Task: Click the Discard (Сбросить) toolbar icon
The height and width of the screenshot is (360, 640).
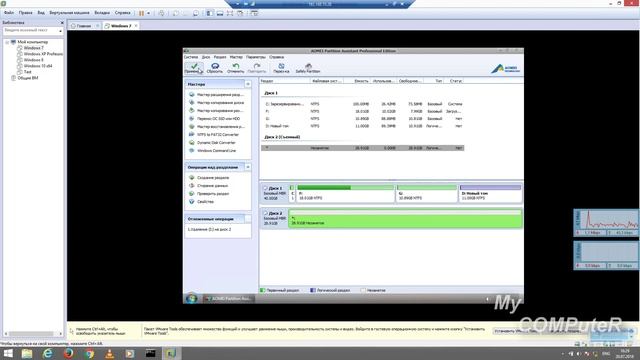Action: [x=215, y=68]
